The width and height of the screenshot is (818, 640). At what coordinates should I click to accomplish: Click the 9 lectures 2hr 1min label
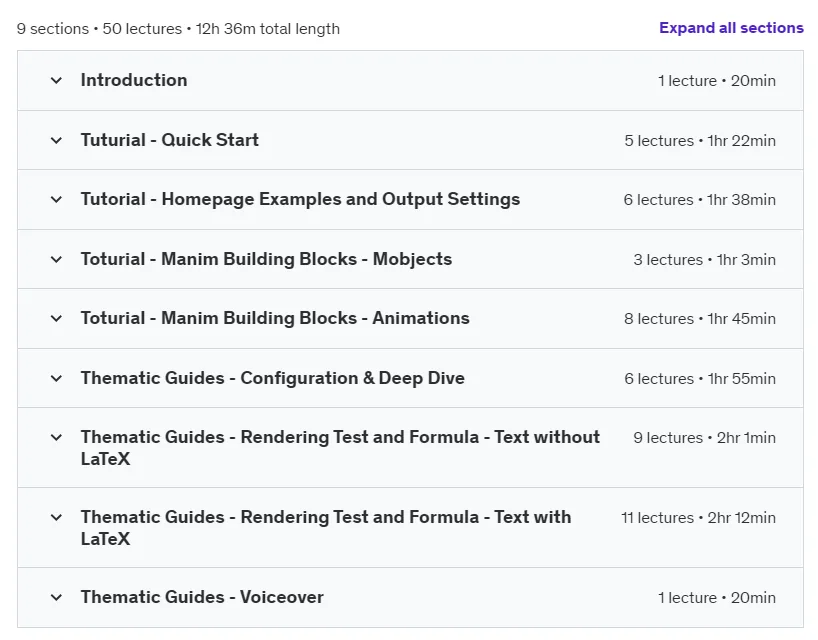coord(704,438)
